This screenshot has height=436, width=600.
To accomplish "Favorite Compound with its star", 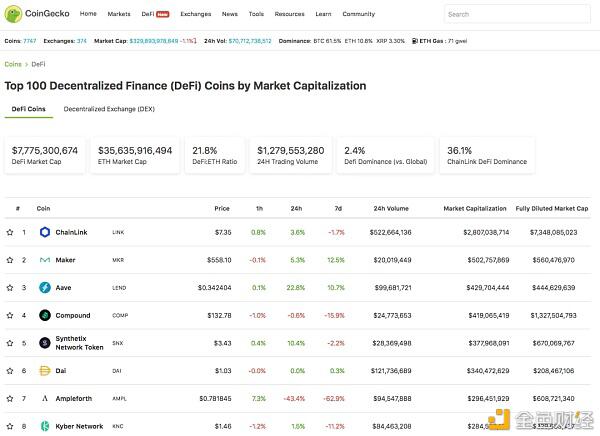I will (10, 315).
